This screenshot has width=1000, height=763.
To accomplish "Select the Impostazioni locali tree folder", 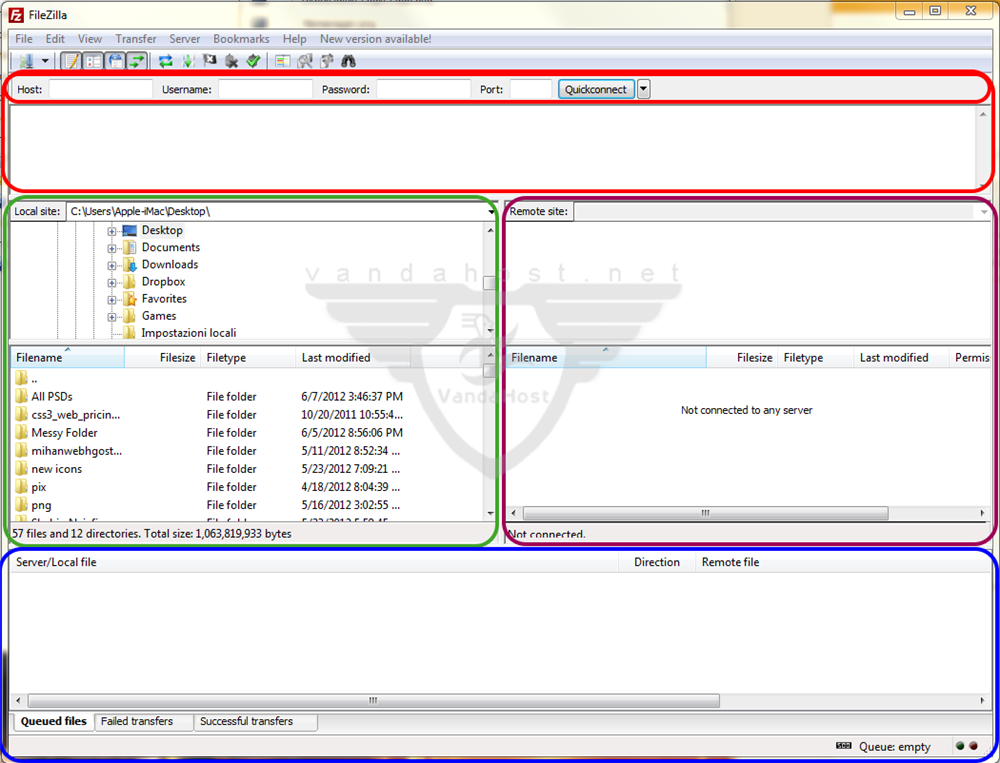I will pyautogui.click(x=189, y=333).
